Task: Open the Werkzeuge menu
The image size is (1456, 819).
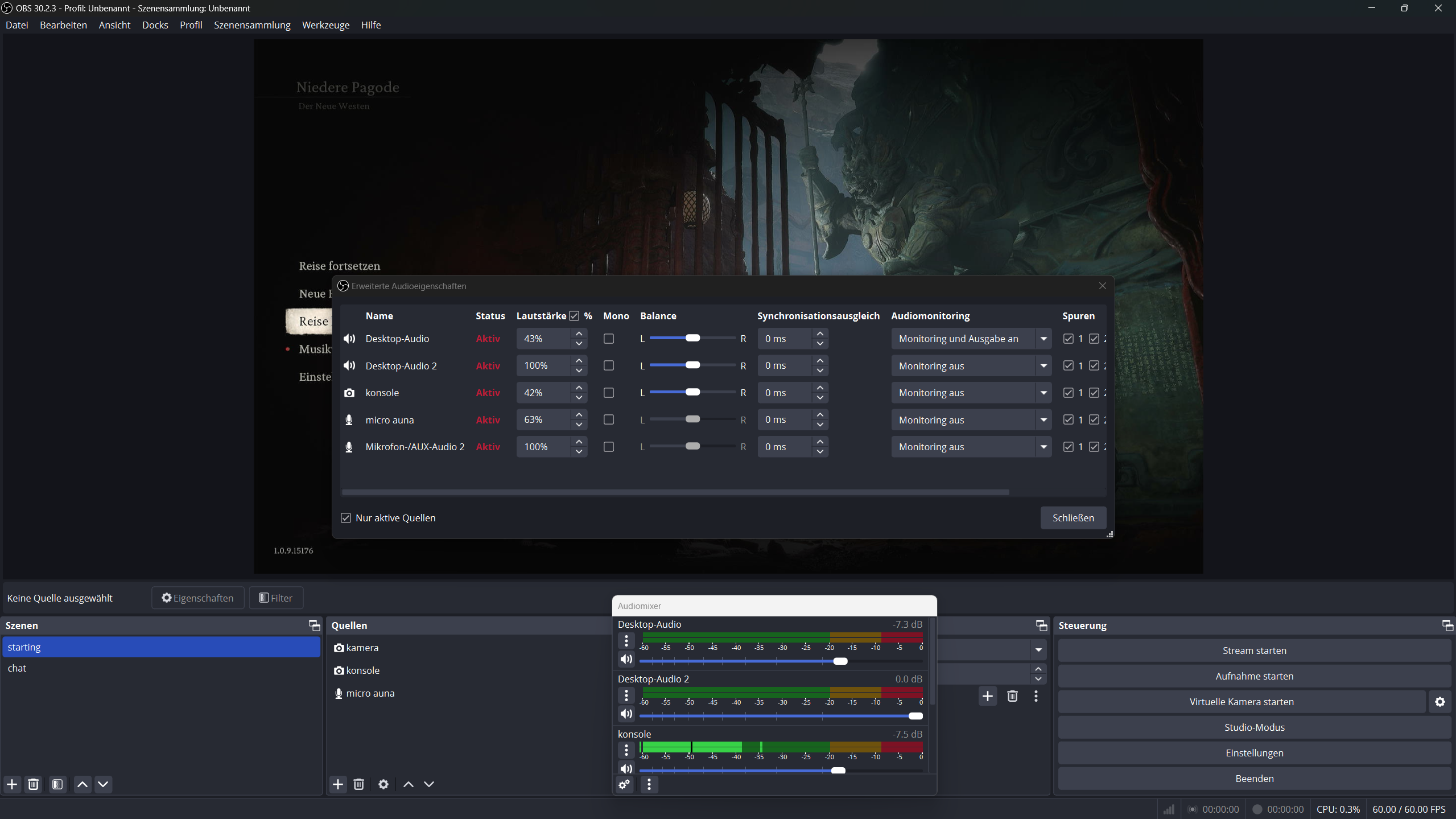Action: (325, 25)
